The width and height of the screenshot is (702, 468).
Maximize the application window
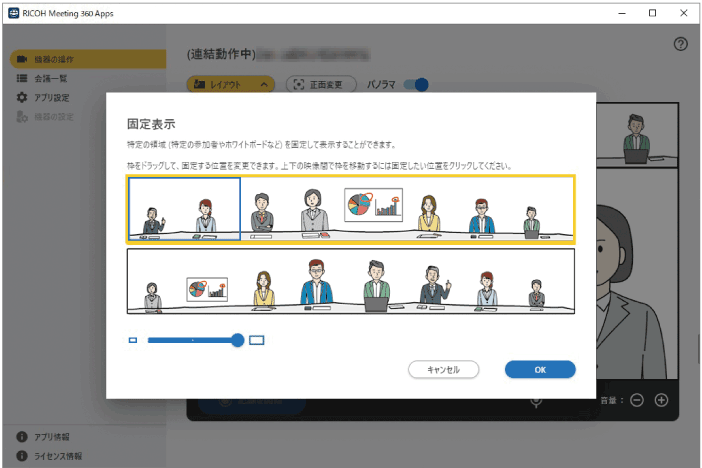(652, 13)
